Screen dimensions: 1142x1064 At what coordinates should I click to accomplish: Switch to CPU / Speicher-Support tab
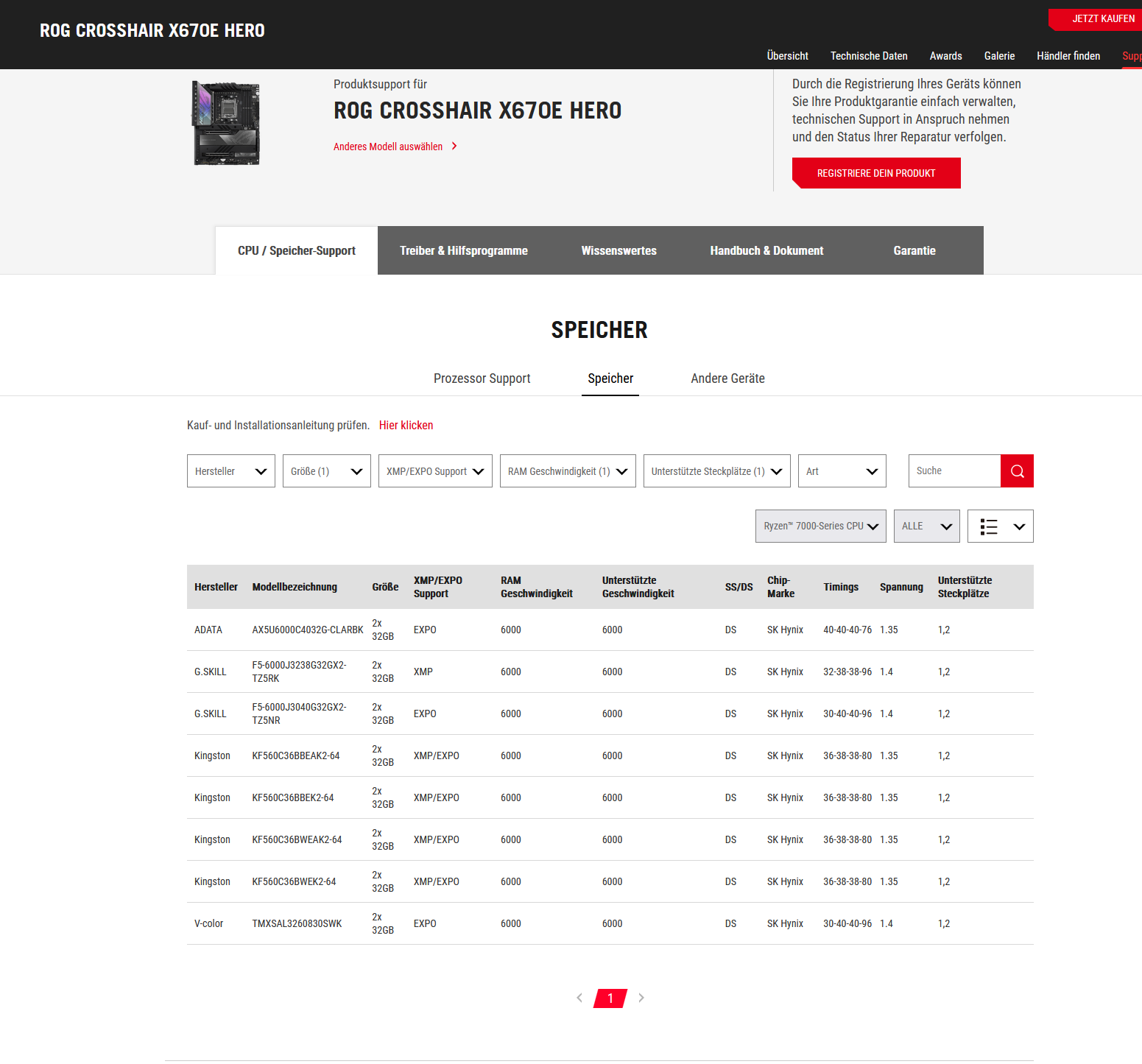click(297, 250)
